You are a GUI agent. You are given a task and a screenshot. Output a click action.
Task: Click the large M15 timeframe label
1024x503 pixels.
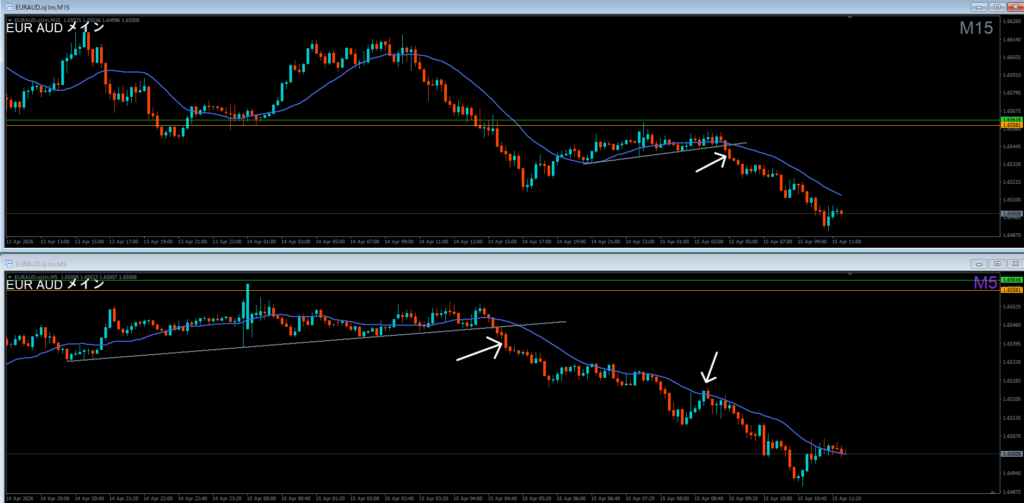point(975,30)
